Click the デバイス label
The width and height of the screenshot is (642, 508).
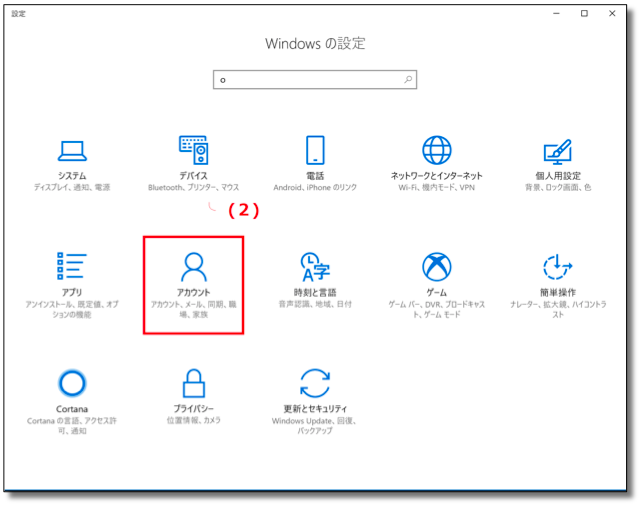coord(193,176)
